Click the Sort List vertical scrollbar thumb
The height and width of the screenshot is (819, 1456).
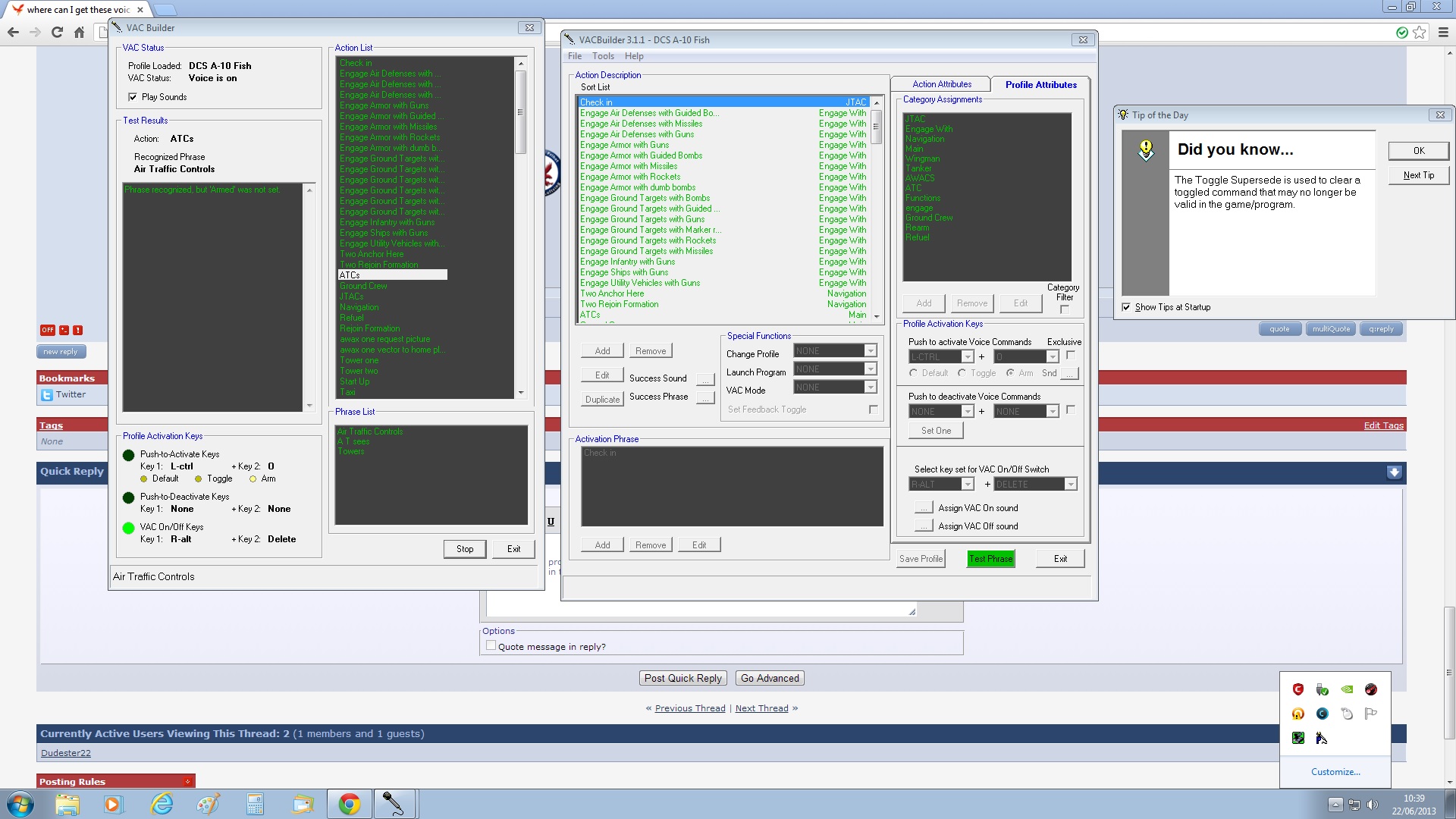click(876, 127)
